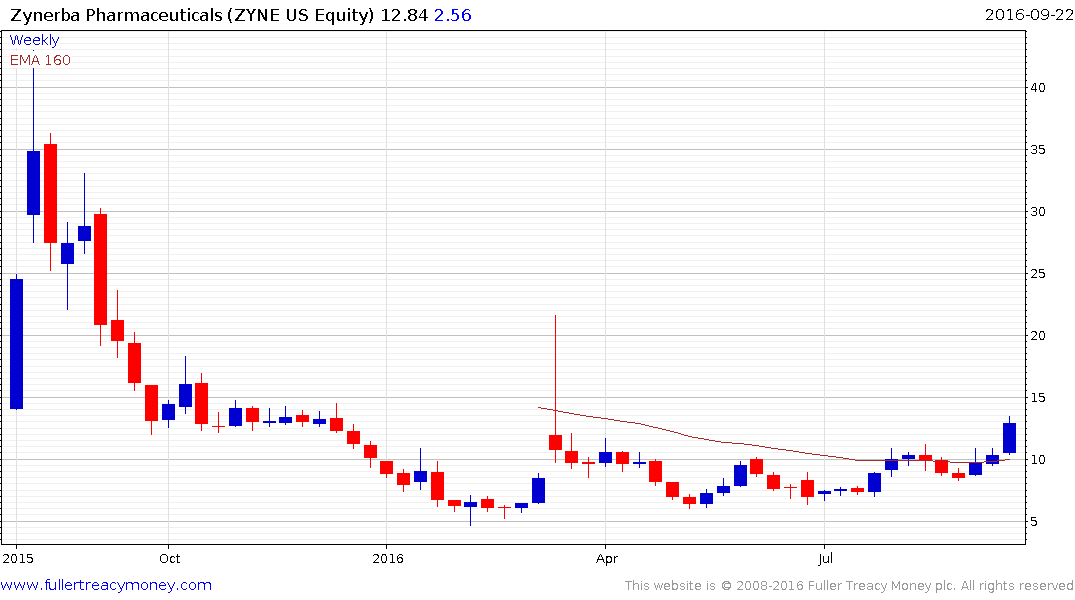Click the 5 price axis label

[1034, 521]
